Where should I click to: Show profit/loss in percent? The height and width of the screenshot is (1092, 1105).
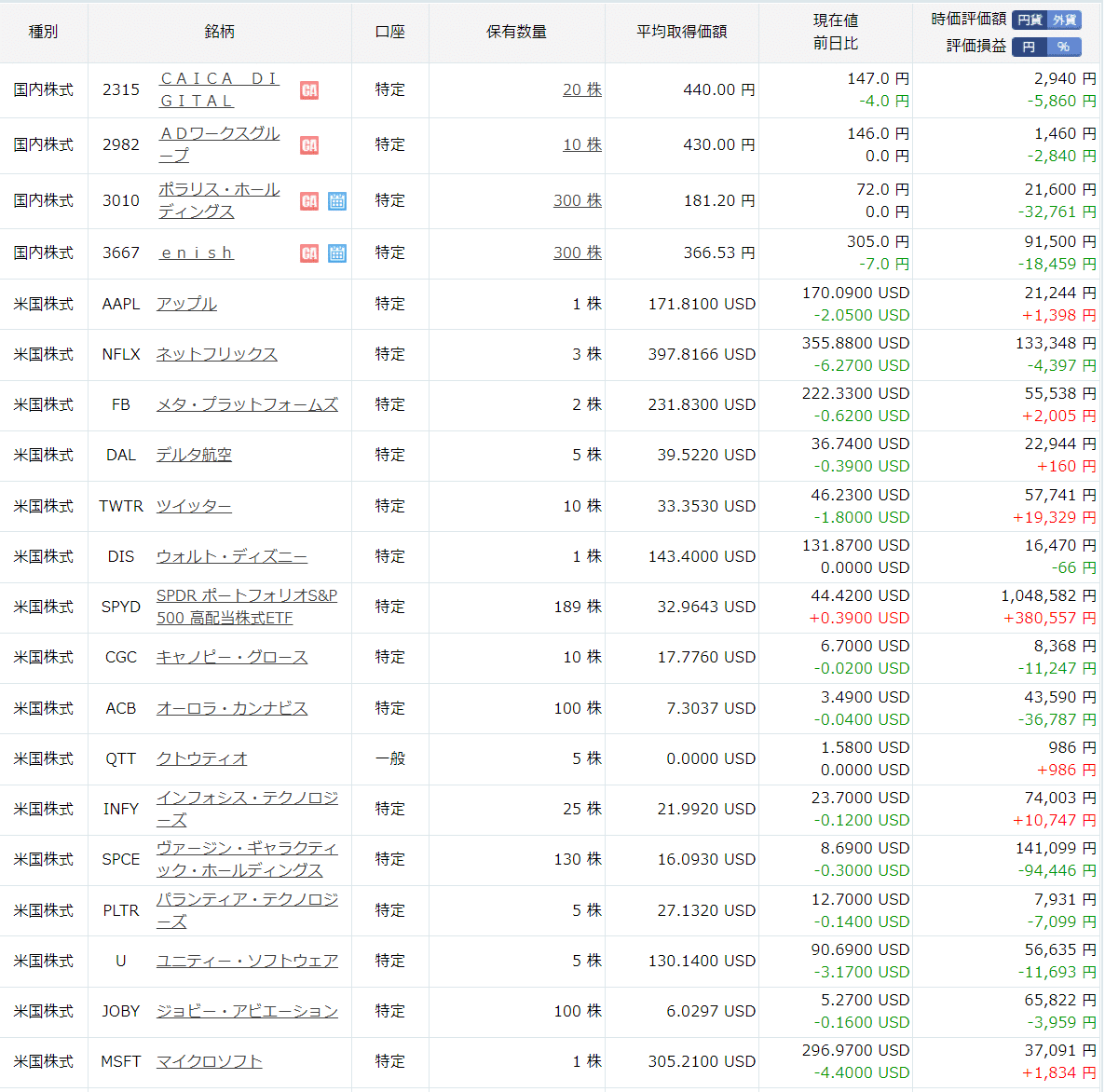click(x=1064, y=48)
